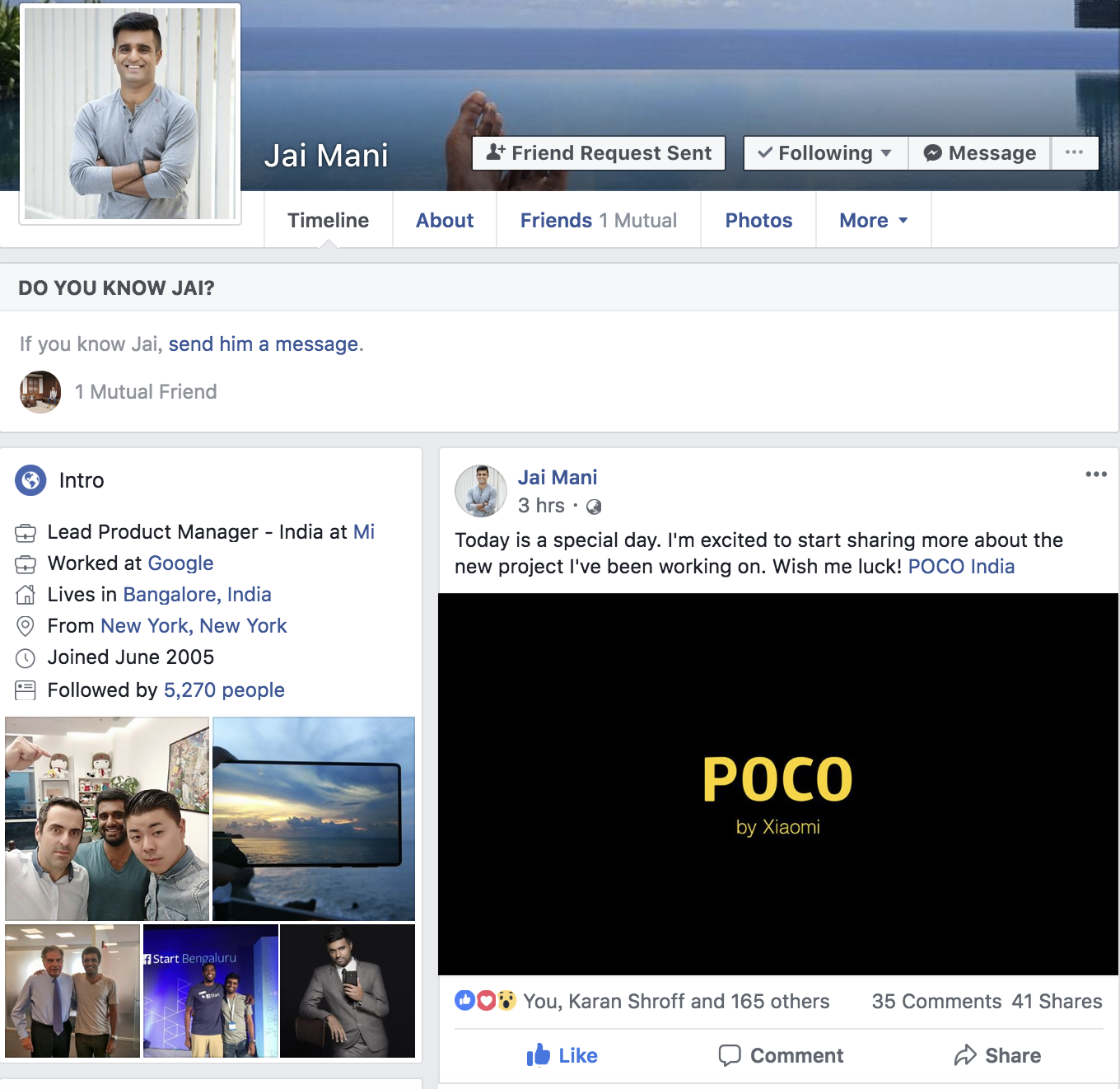View the 5,270 people followers link
The width and height of the screenshot is (1120, 1089).
tap(224, 690)
